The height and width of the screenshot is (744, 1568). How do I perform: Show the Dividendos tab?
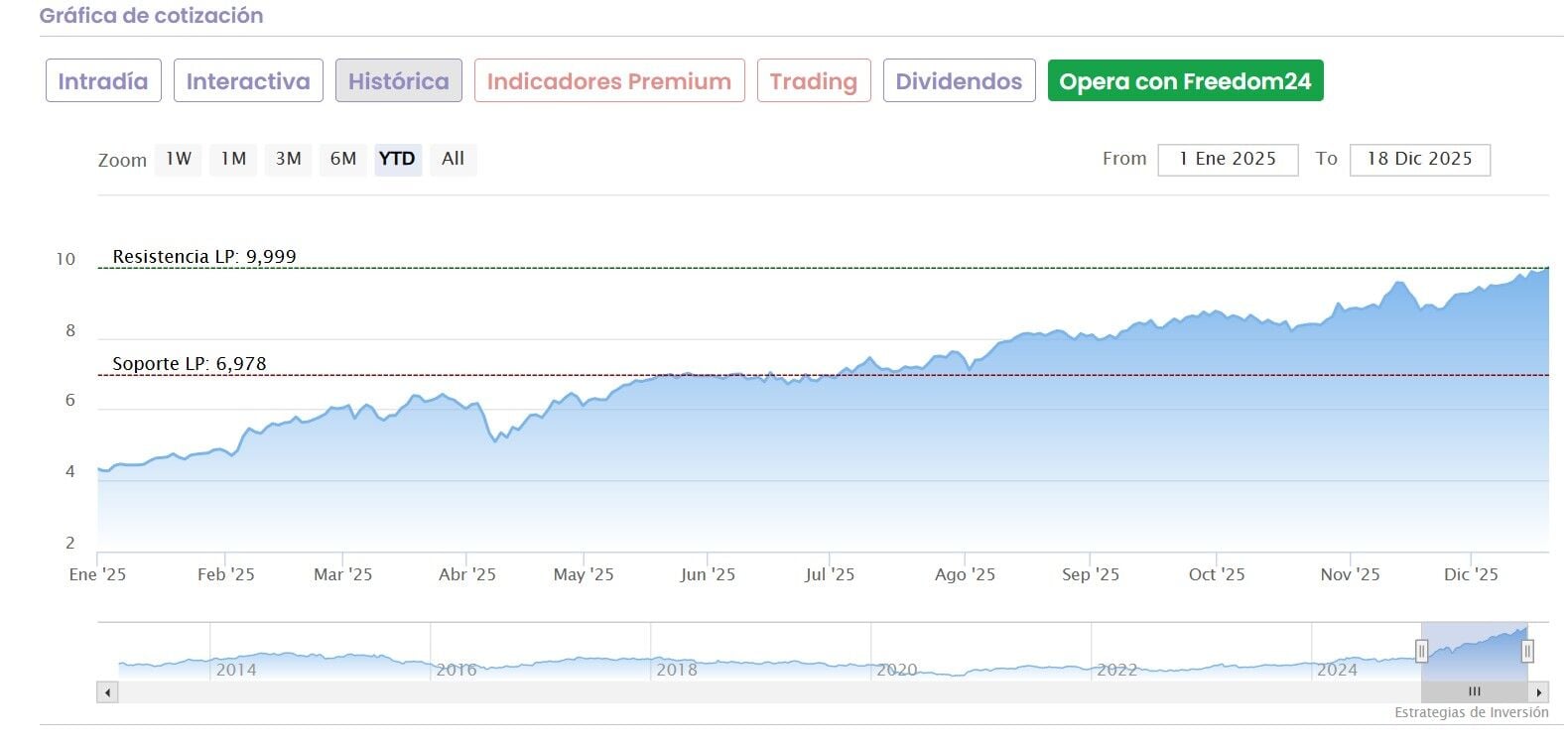[959, 81]
